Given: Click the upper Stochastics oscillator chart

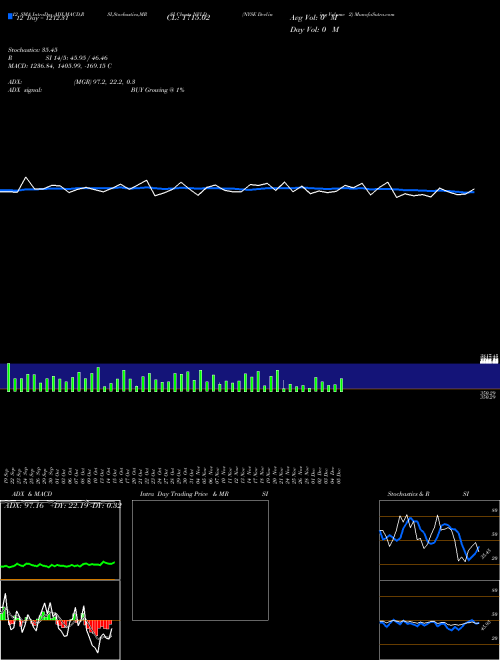Looking at the screenshot, I should [x=439, y=540].
